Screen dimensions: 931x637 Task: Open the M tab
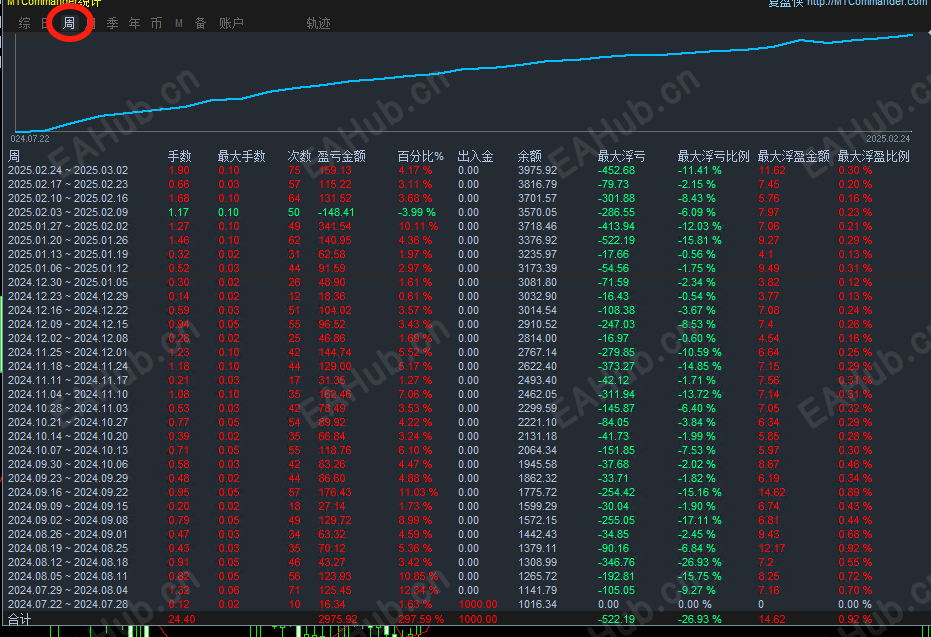tap(179, 23)
